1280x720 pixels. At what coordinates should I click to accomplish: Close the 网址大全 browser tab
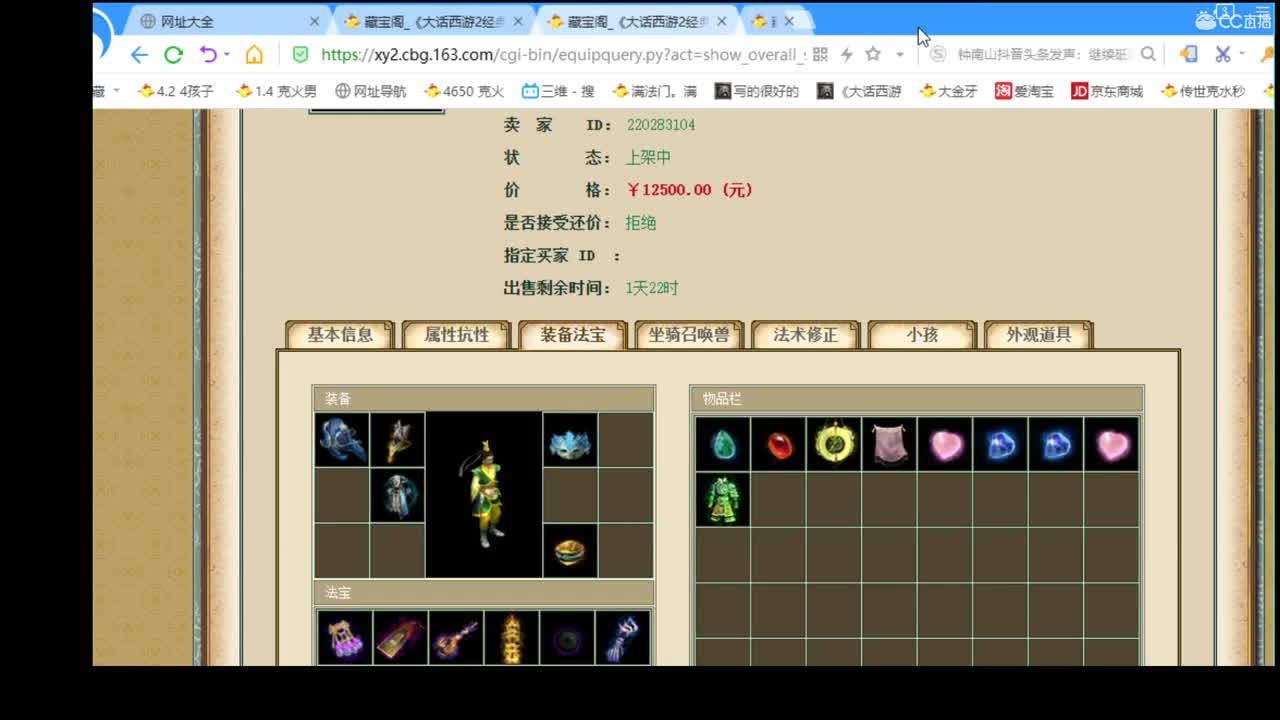(x=314, y=21)
